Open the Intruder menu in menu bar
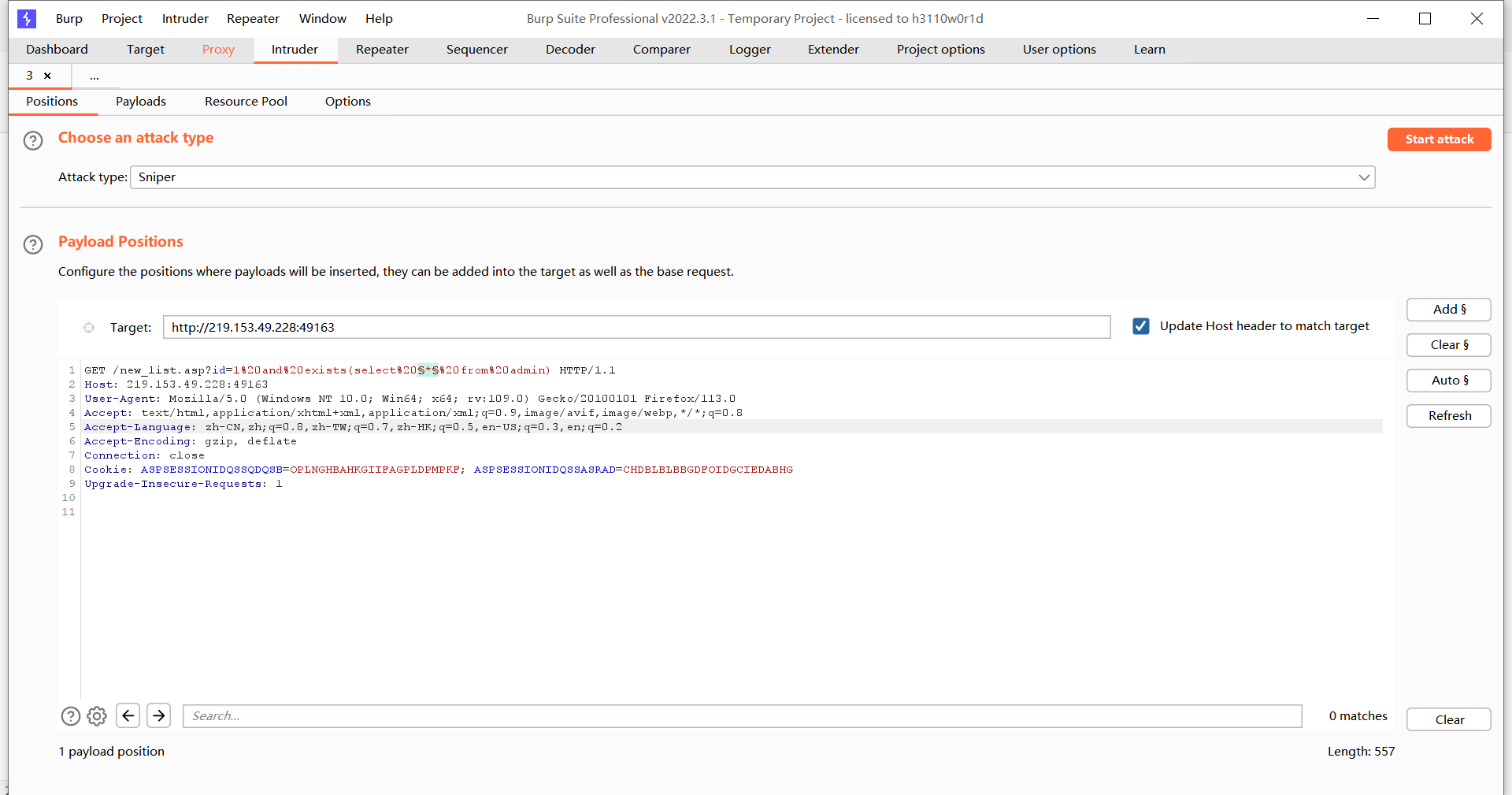Screen dimensions: 1512x795 click(x=185, y=18)
